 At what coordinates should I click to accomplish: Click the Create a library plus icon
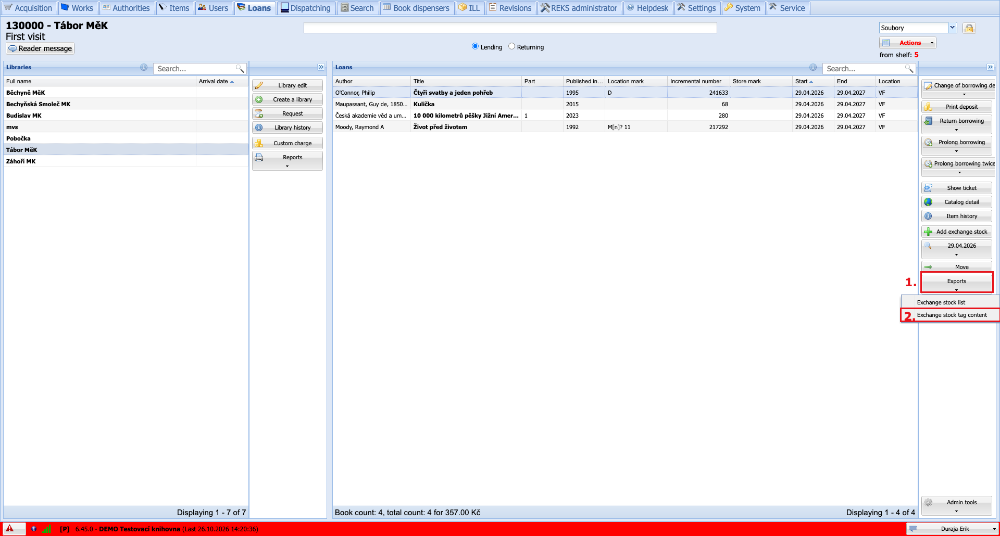[259, 100]
